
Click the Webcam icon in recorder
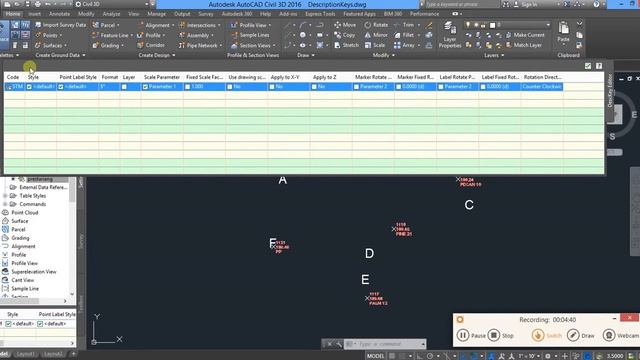609,335
